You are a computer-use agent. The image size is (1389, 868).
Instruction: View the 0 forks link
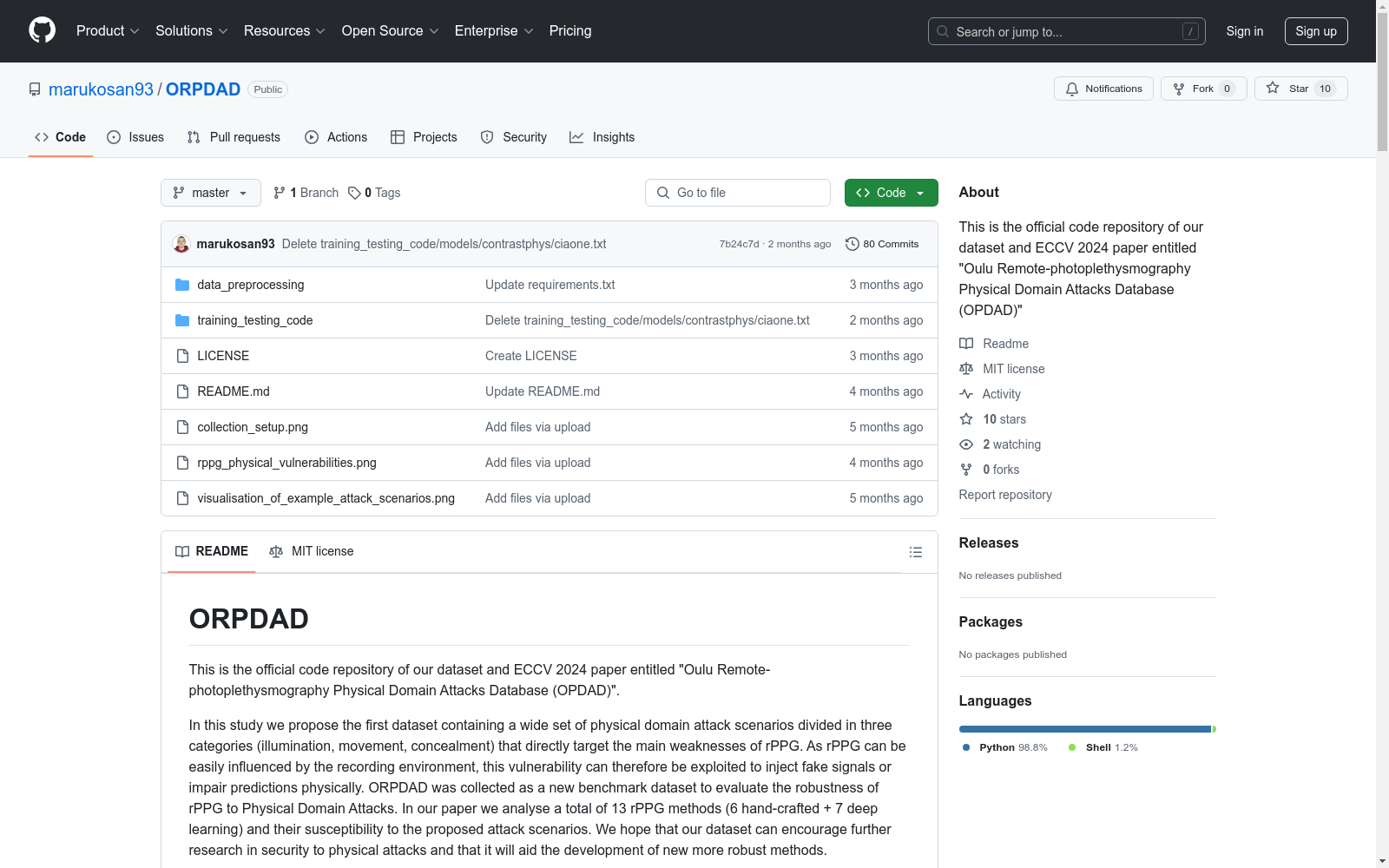pos(990,470)
